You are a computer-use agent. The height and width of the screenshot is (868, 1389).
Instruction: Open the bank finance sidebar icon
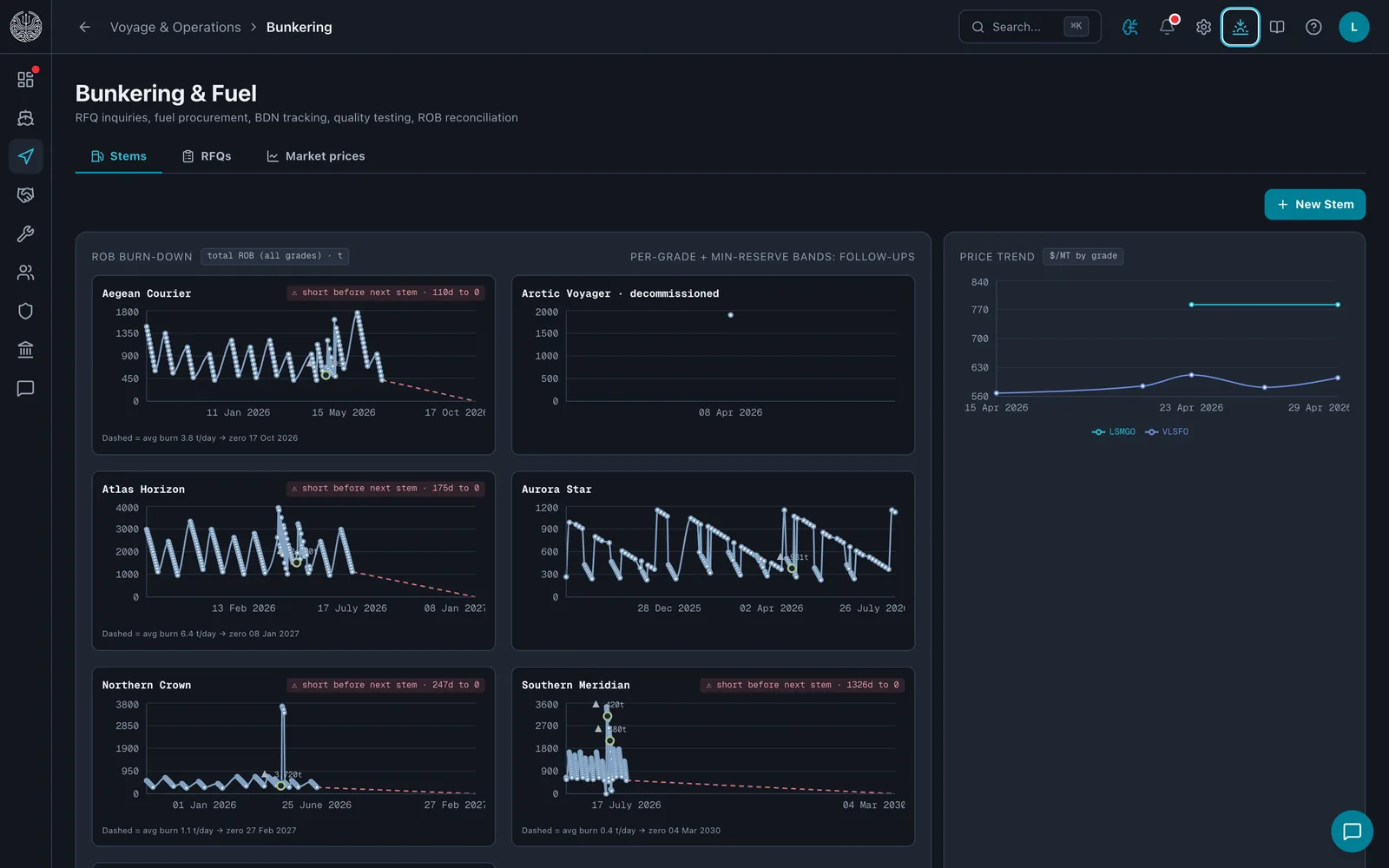(25, 350)
